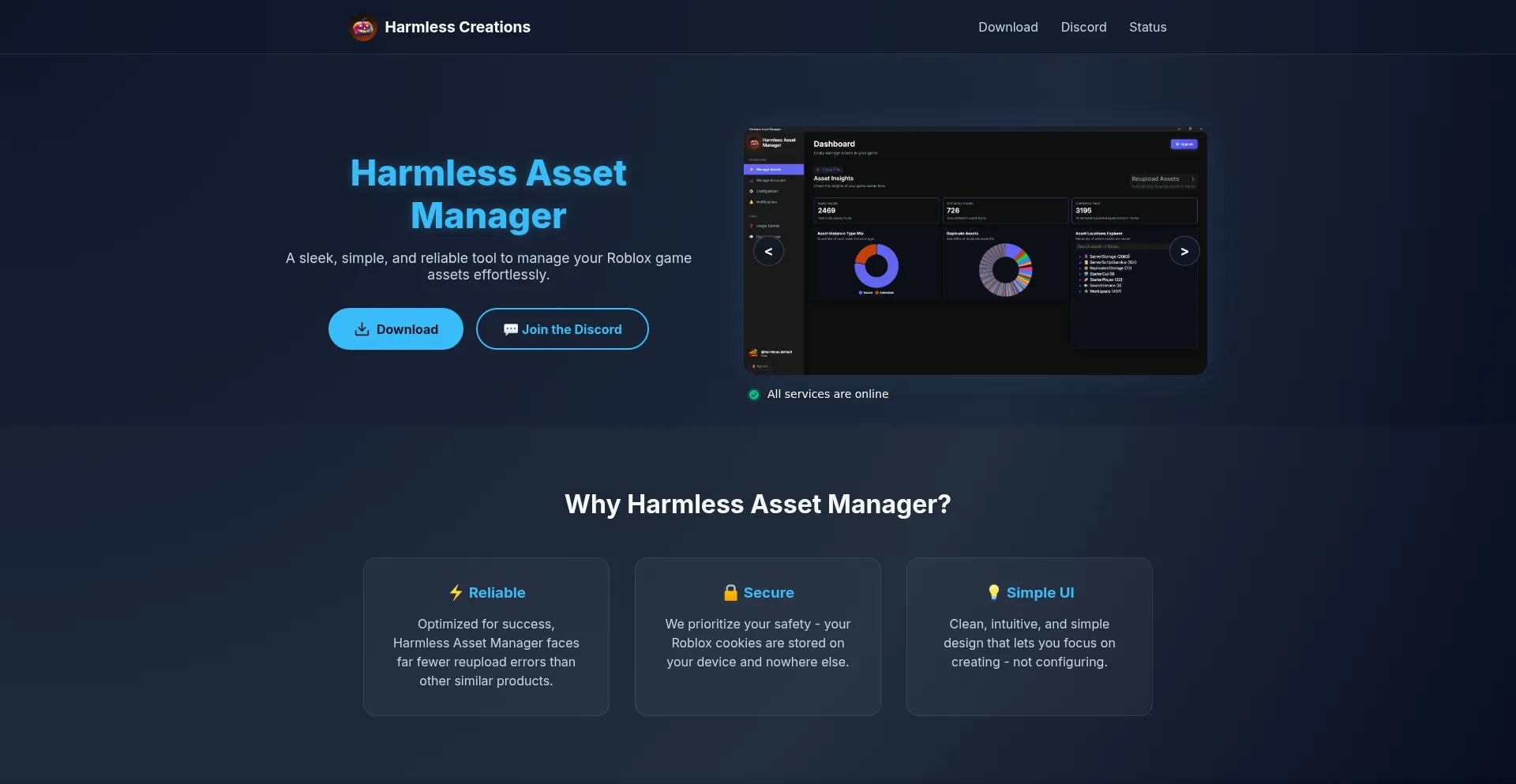This screenshot has width=1516, height=784.
Task: Click the speech bubble icon in Join the Discord
Action: pyautogui.click(x=511, y=329)
